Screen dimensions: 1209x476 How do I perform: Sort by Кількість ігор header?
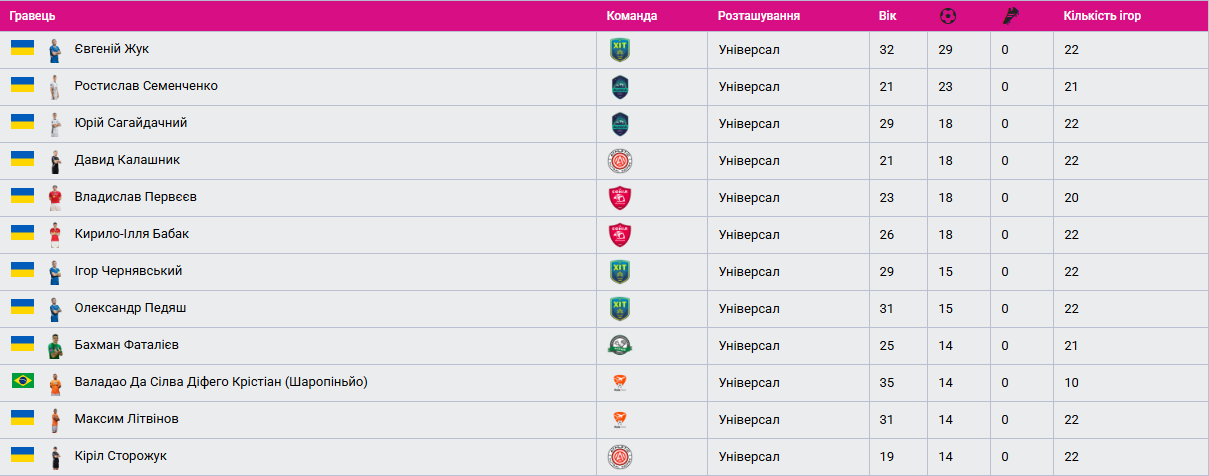(1102, 16)
